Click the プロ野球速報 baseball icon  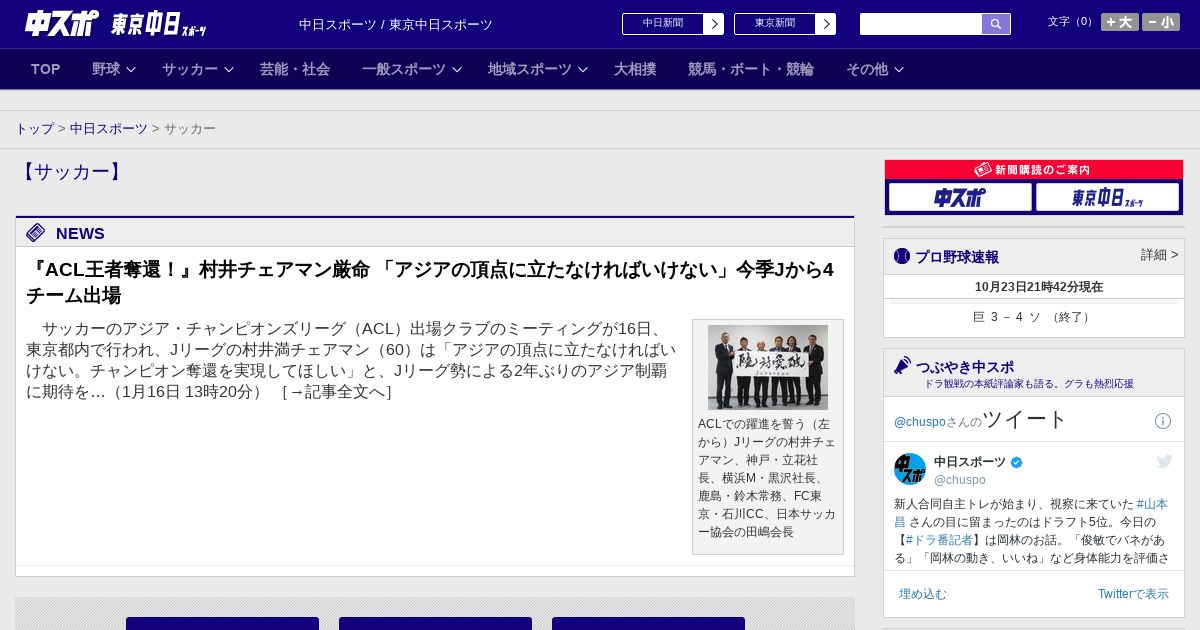(902, 256)
